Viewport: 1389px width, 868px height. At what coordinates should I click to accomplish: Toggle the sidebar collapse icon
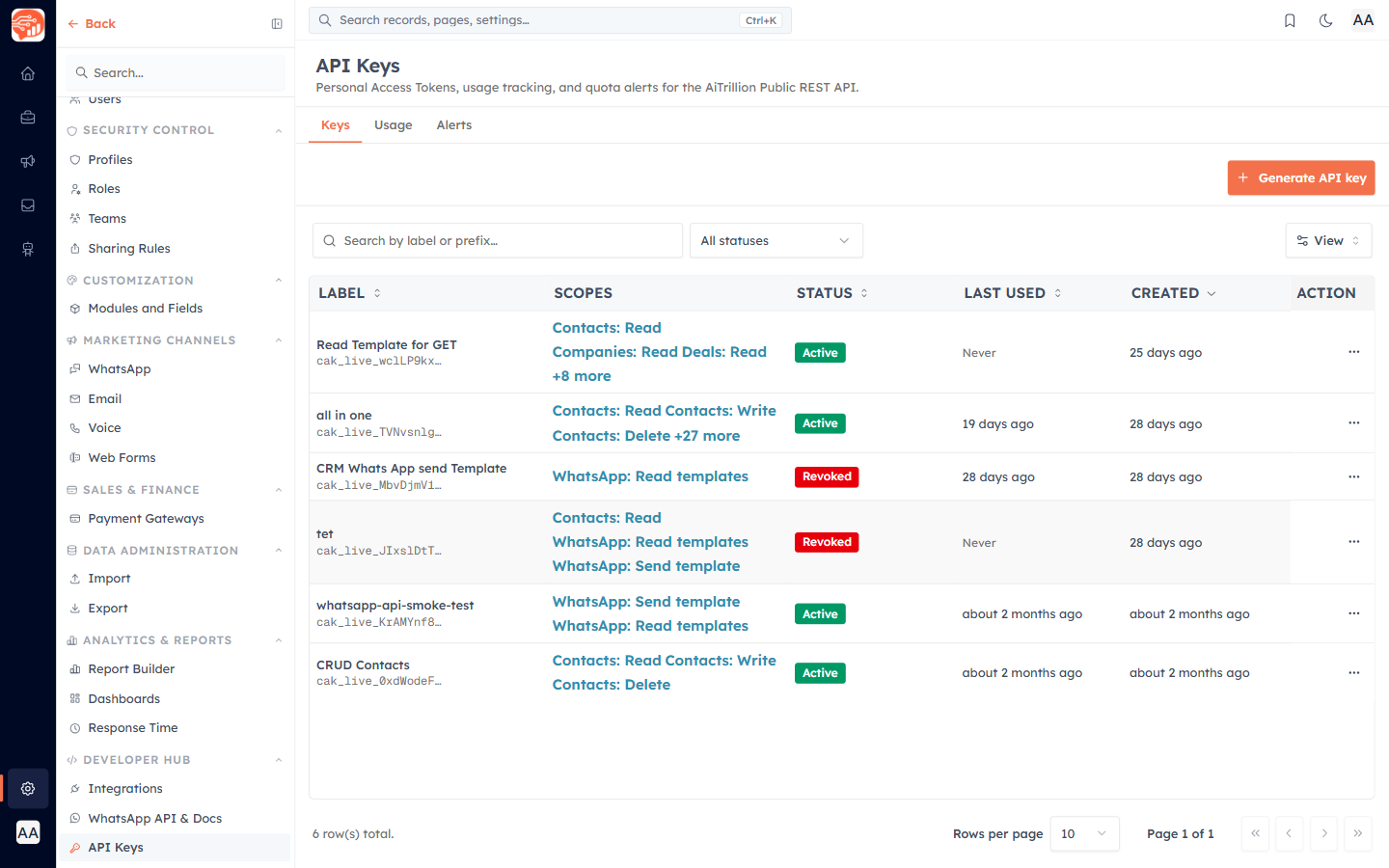(277, 24)
